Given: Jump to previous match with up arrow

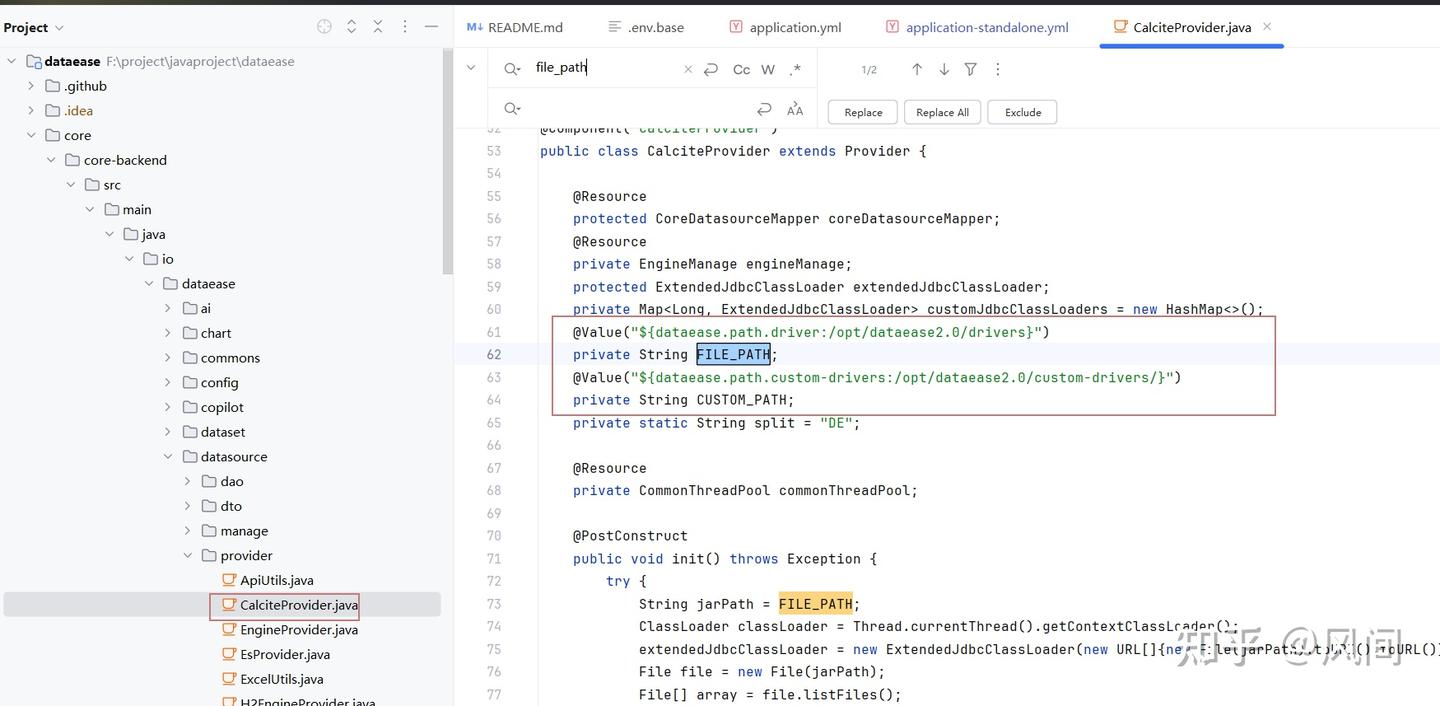Looking at the screenshot, I should 917,69.
